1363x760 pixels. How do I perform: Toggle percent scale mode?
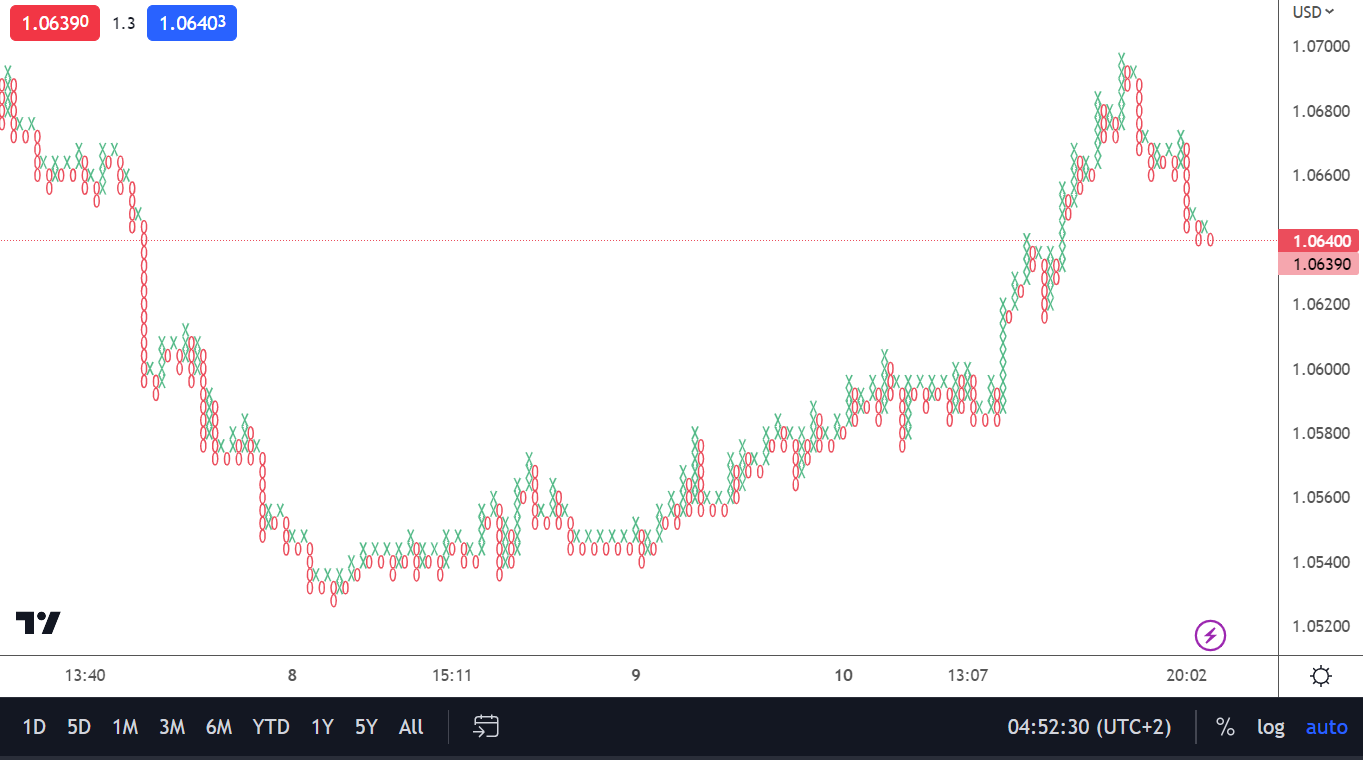pos(1225,727)
